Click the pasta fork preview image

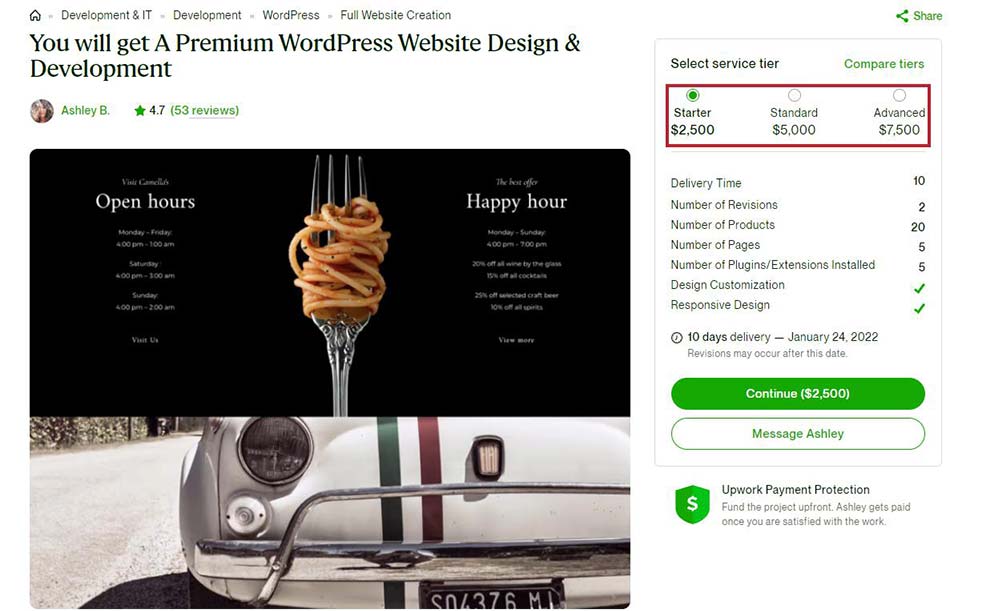click(x=330, y=283)
